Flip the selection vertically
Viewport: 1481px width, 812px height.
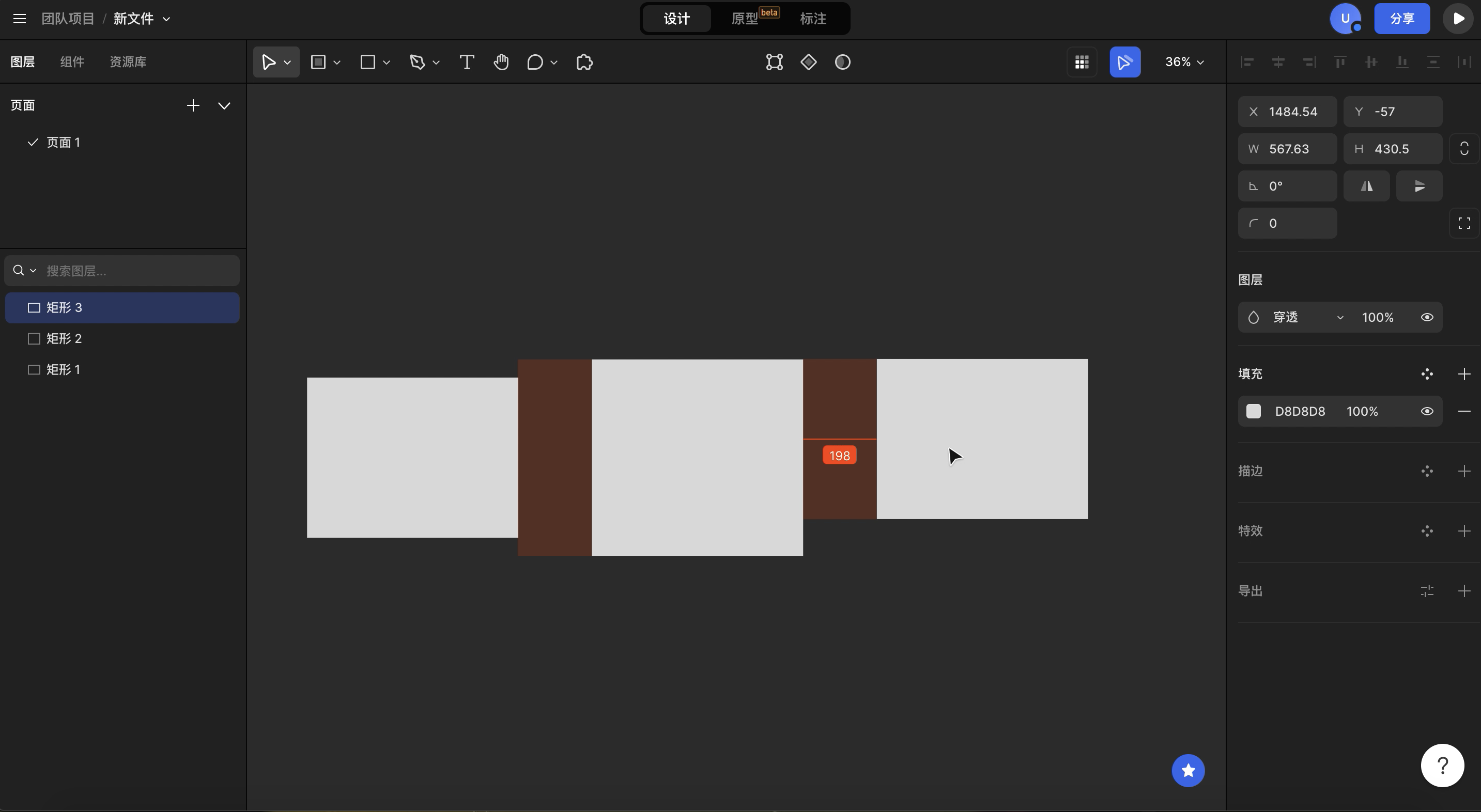pos(1420,186)
